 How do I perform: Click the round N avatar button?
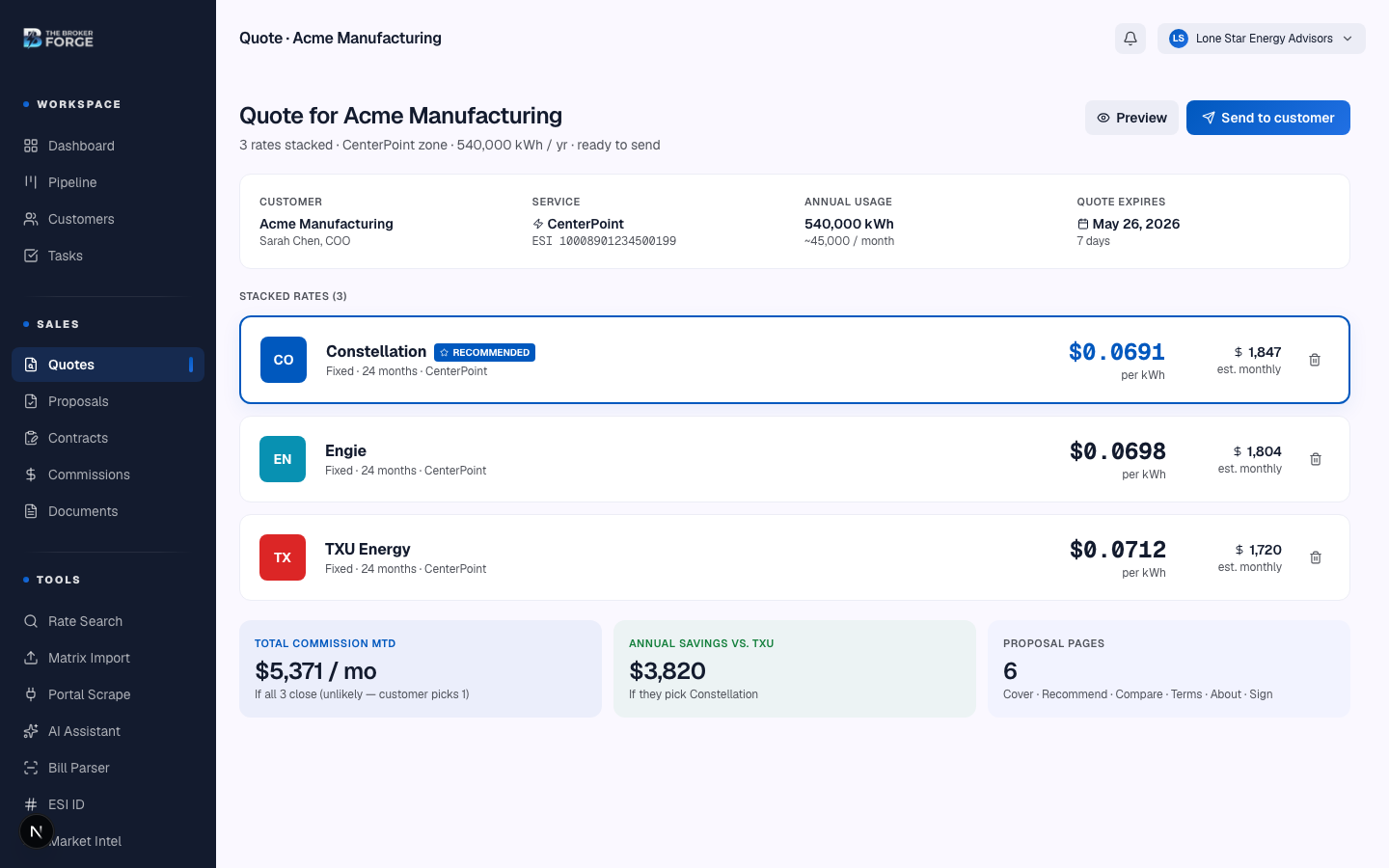(x=37, y=831)
